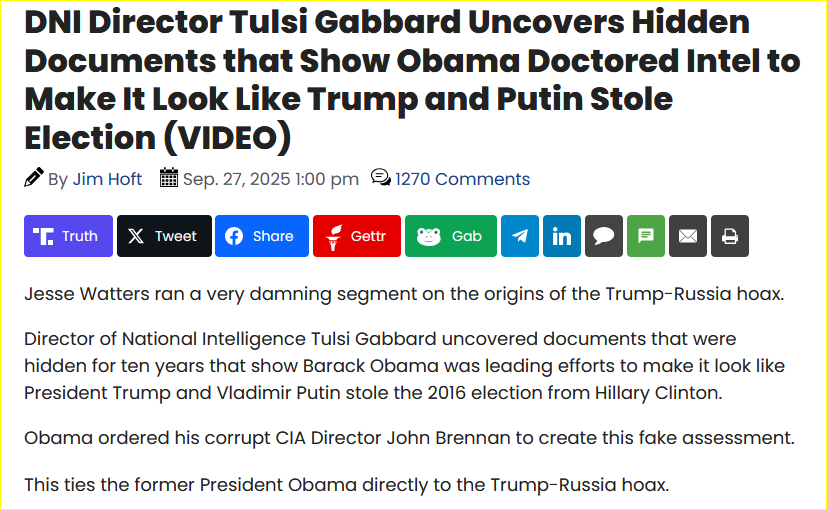The width and height of the screenshot is (827, 510).
Task: Tweet this article on X
Action: (164, 236)
